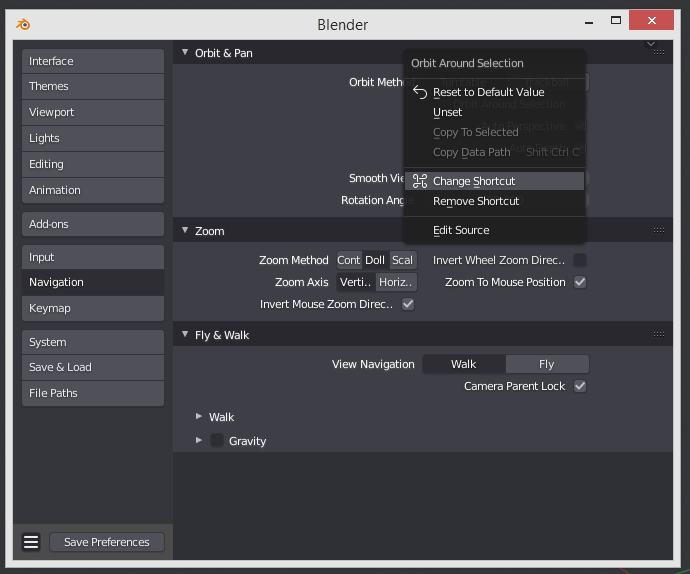
Task: Open the Keymap preferences tab
Action: pyautogui.click(x=93, y=308)
